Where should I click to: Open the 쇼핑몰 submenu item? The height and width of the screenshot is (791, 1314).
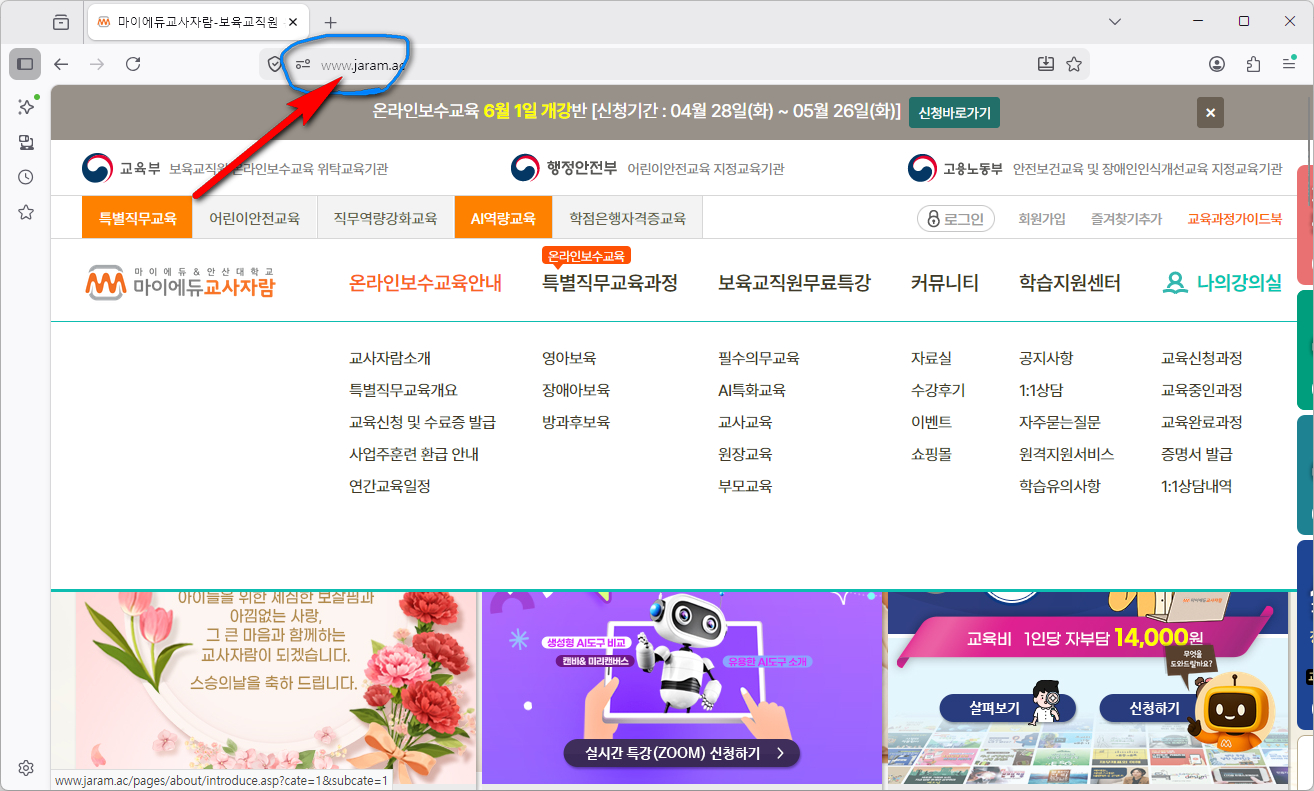tap(931, 454)
